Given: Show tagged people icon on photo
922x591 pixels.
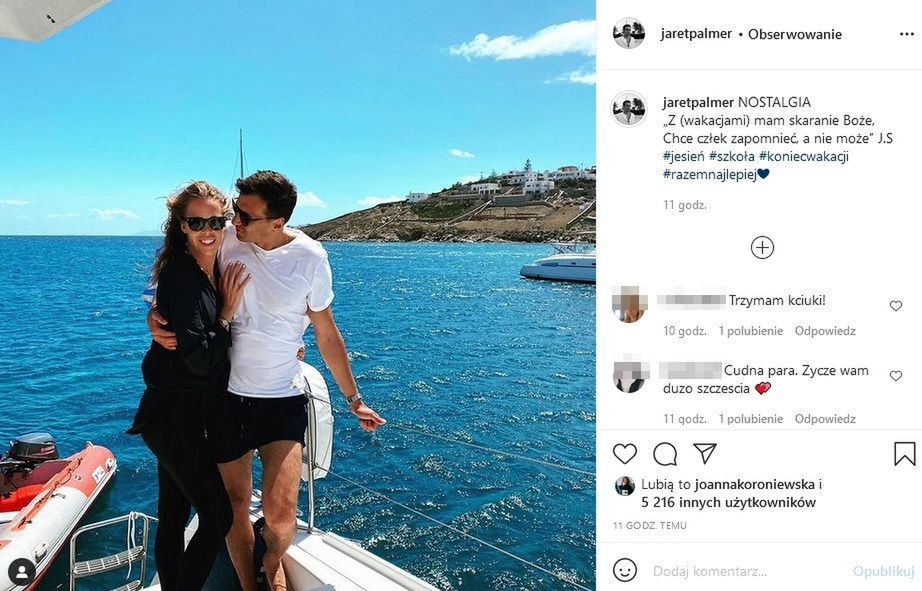Looking at the screenshot, I should (x=22, y=570).
